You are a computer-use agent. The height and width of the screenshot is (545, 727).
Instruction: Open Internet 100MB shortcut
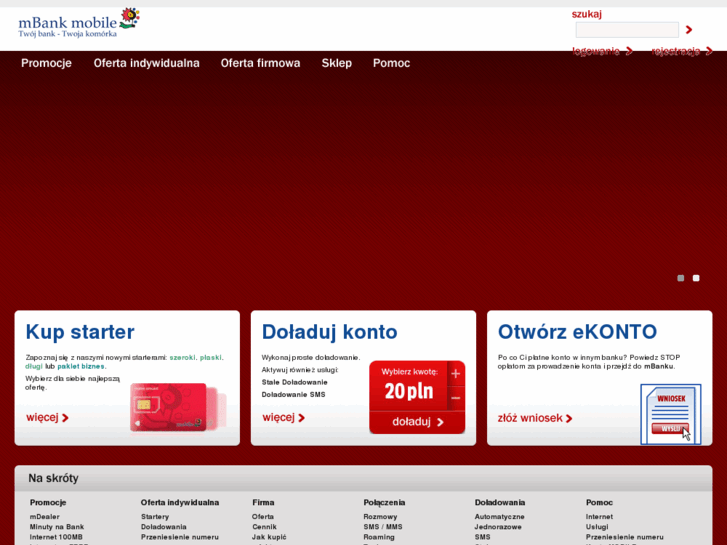(56, 537)
